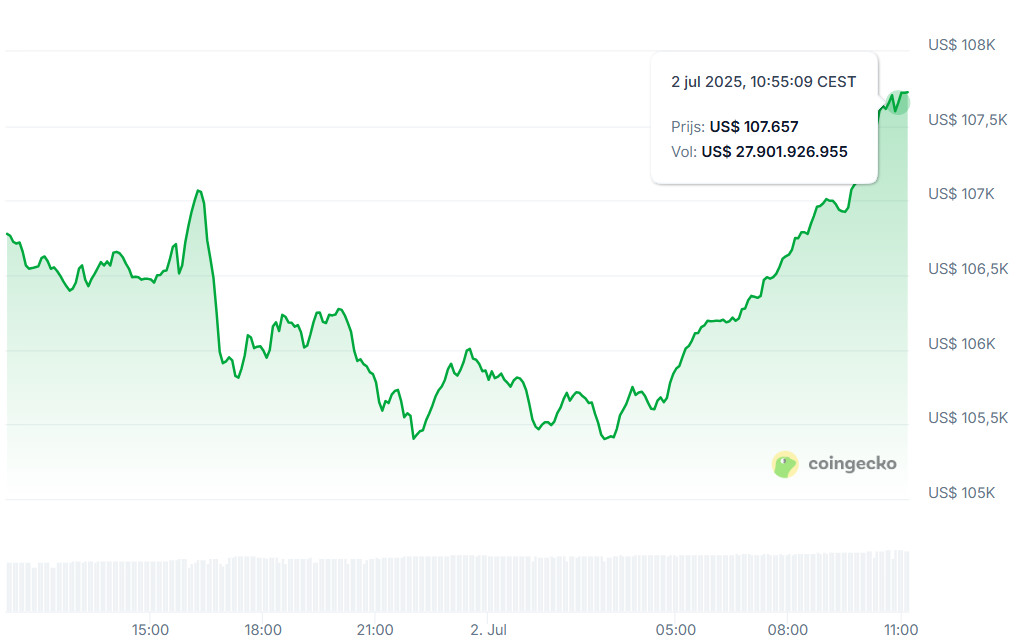Viewport: 1015px width, 642px height.
Task: Click the tooltip price US$ 107.657
Action: click(754, 127)
